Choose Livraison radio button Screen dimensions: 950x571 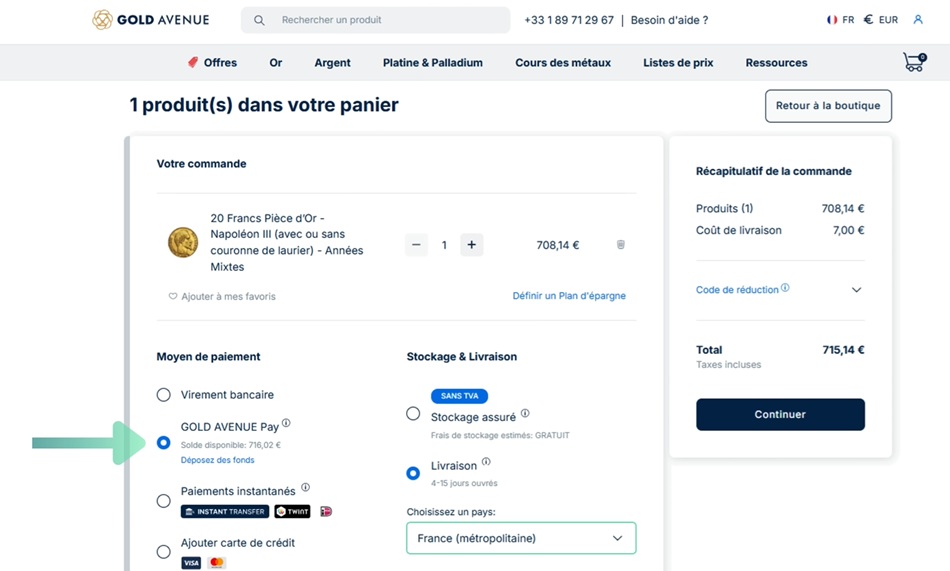413,473
